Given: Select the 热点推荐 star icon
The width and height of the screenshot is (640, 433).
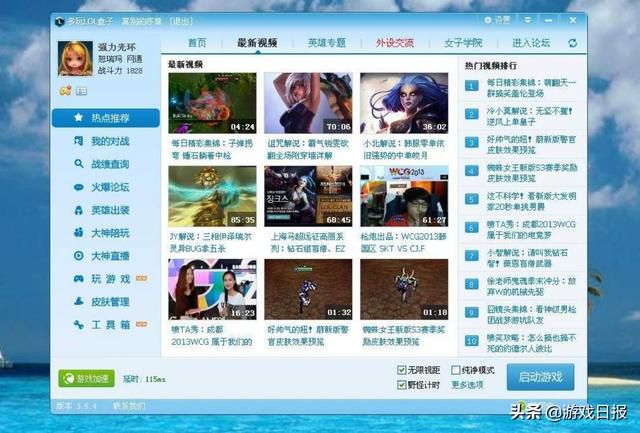Looking at the screenshot, I should (78, 118).
